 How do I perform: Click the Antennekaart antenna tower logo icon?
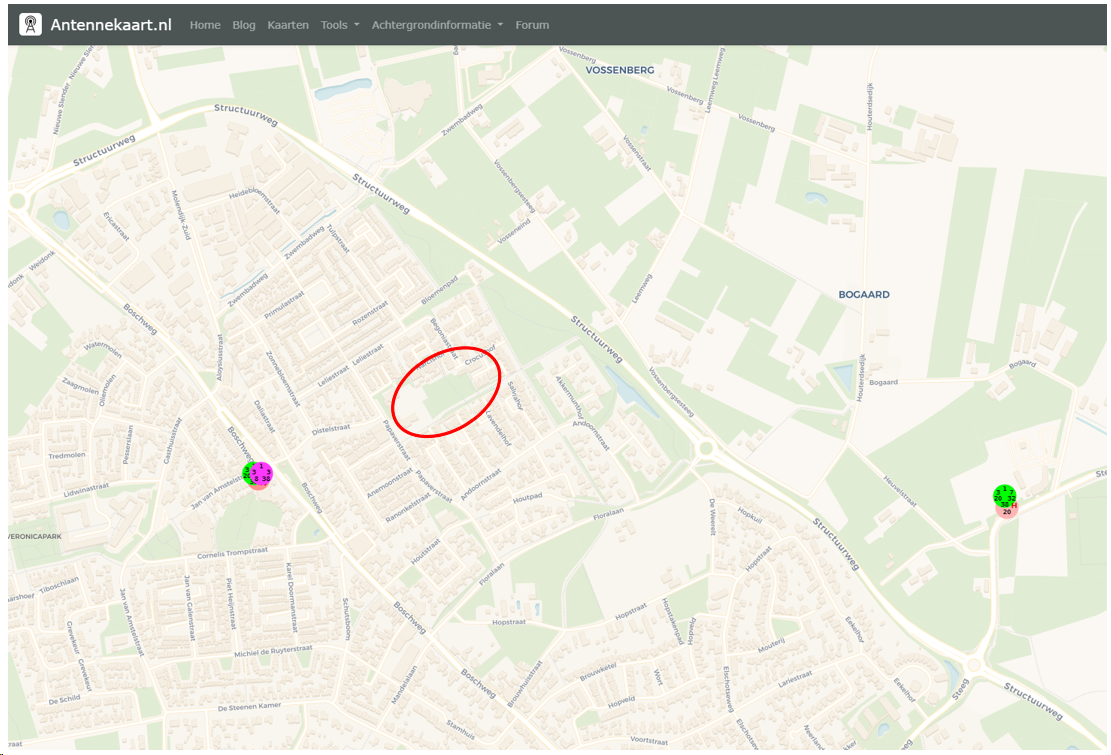[x=30, y=25]
